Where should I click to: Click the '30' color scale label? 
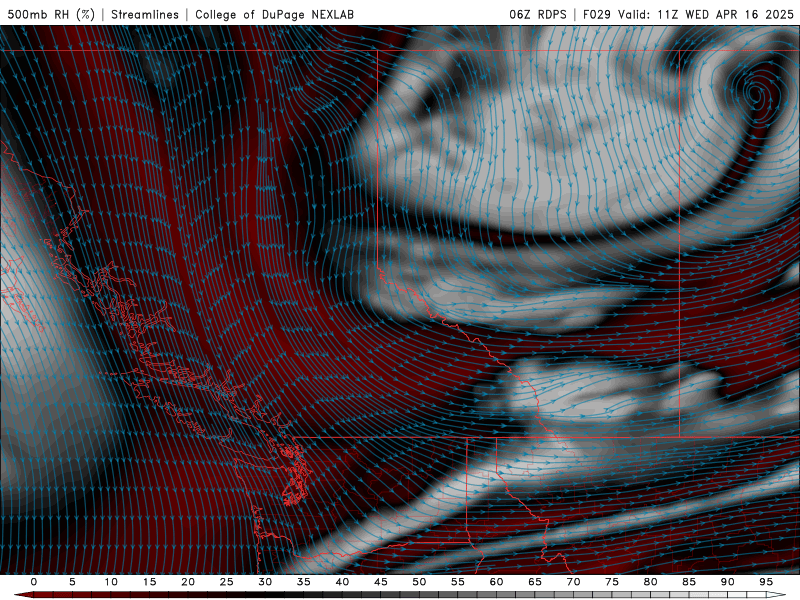[x=265, y=582]
